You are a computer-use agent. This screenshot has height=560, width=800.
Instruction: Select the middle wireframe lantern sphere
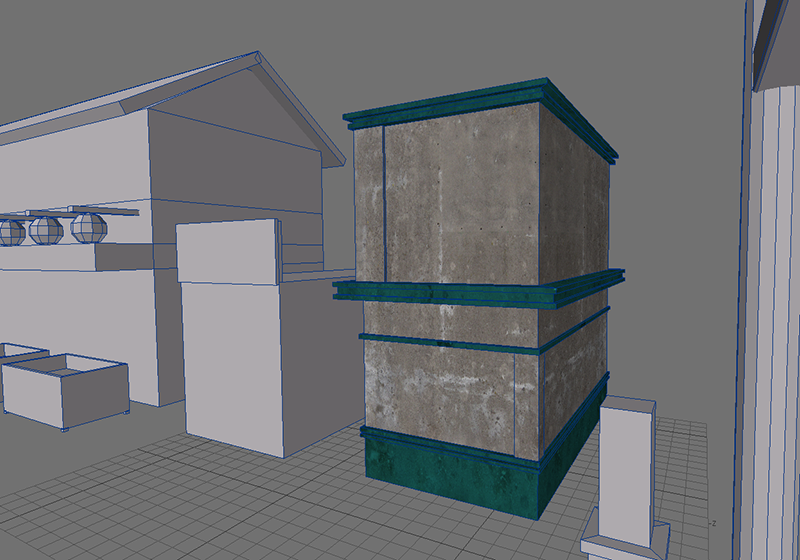tap(45, 230)
